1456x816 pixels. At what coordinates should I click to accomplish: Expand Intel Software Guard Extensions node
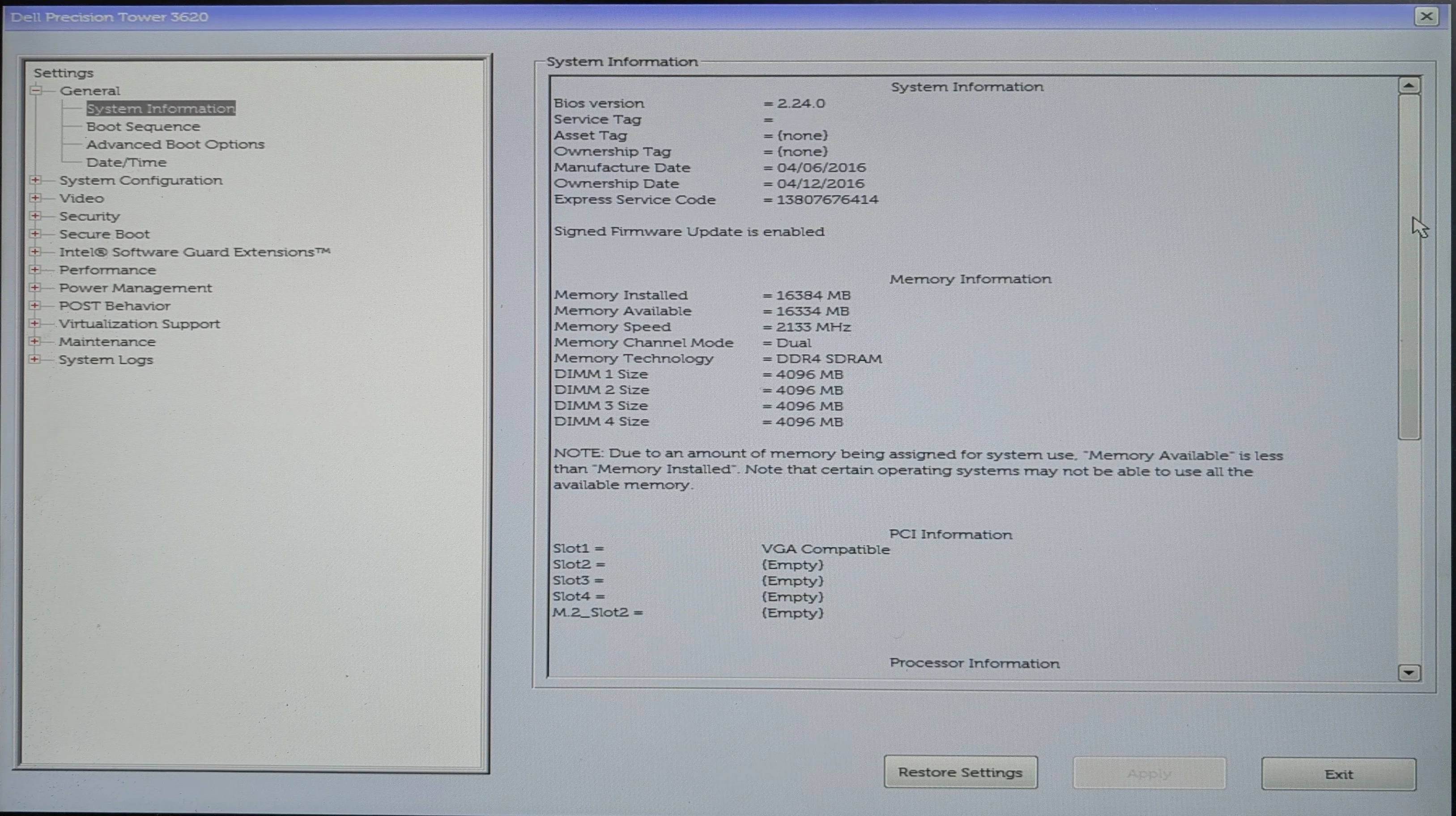[x=36, y=251]
